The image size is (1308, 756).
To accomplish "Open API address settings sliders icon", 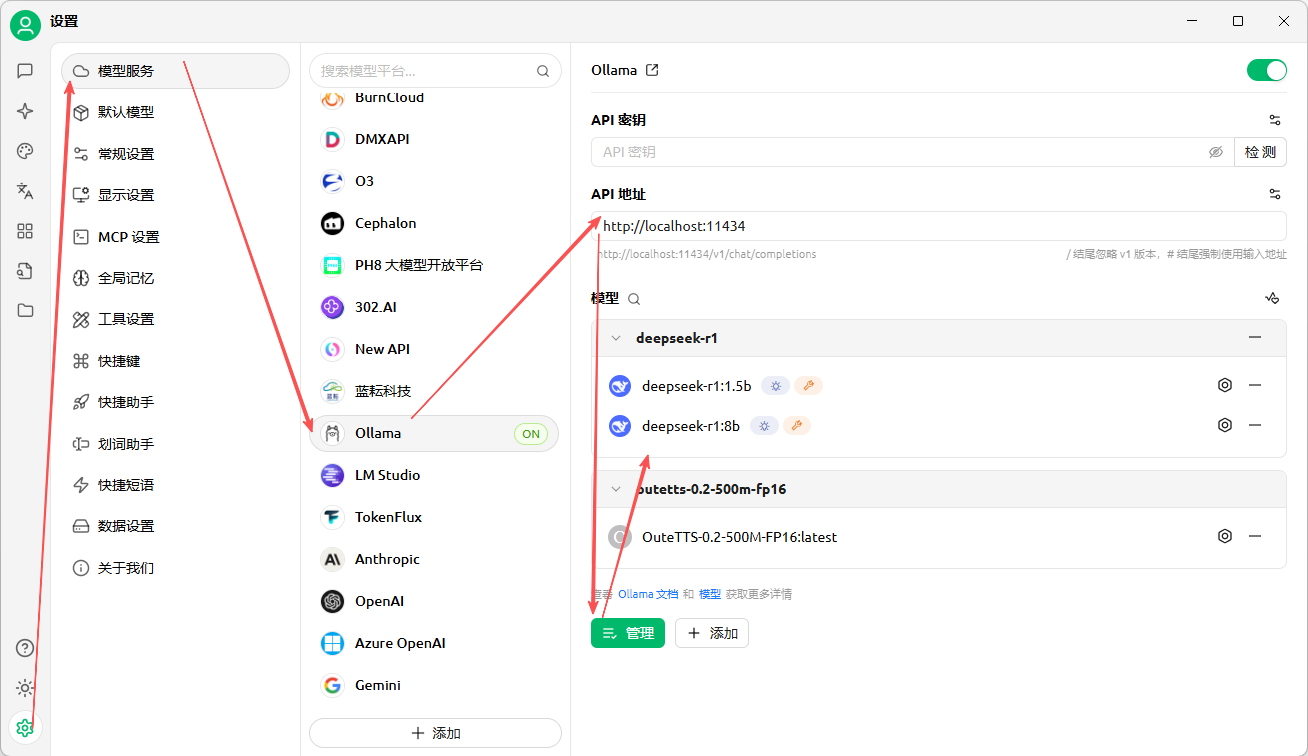I will tap(1275, 194).
